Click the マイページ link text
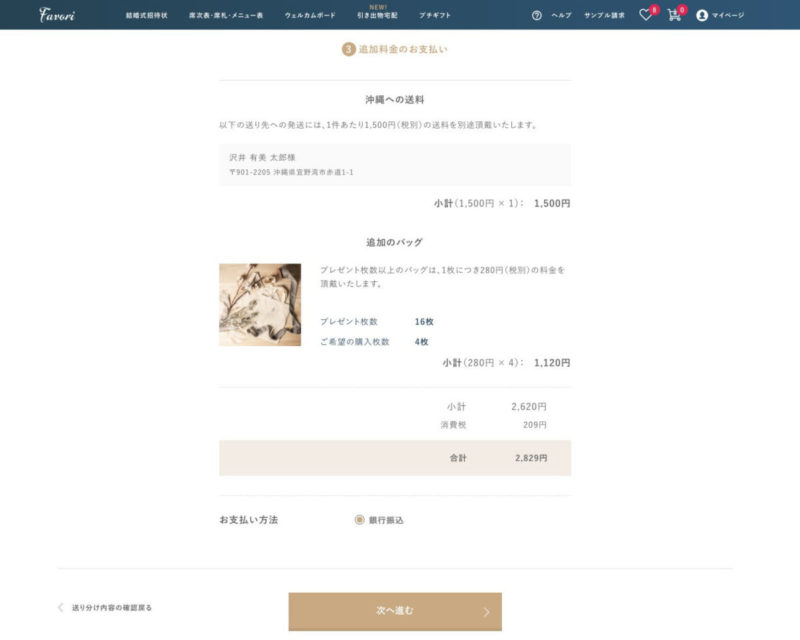Image resolution: width=800 pixels, height=640 pixels. [x=728, y=15]
